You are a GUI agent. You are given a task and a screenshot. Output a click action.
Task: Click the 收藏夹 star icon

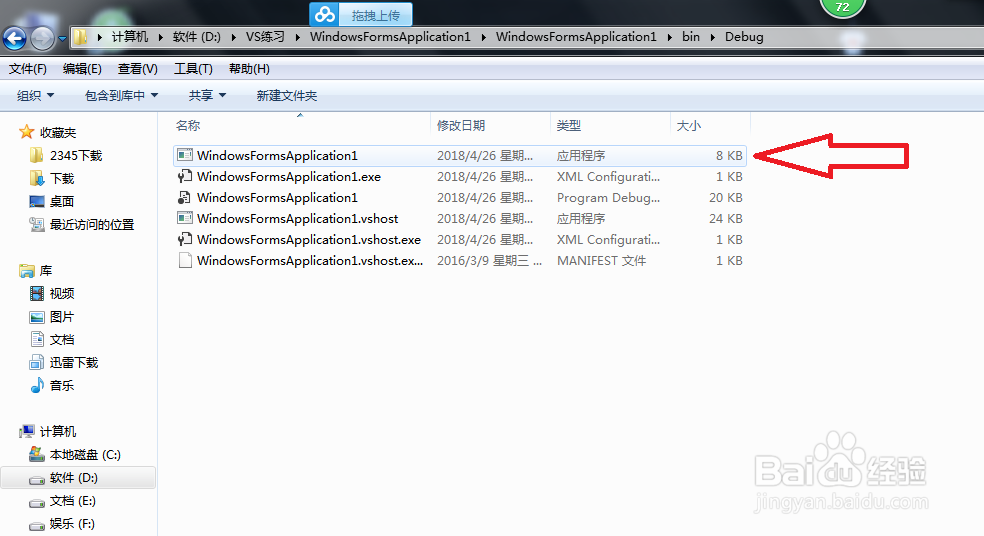pyautogui.click(x=26, y=132)
